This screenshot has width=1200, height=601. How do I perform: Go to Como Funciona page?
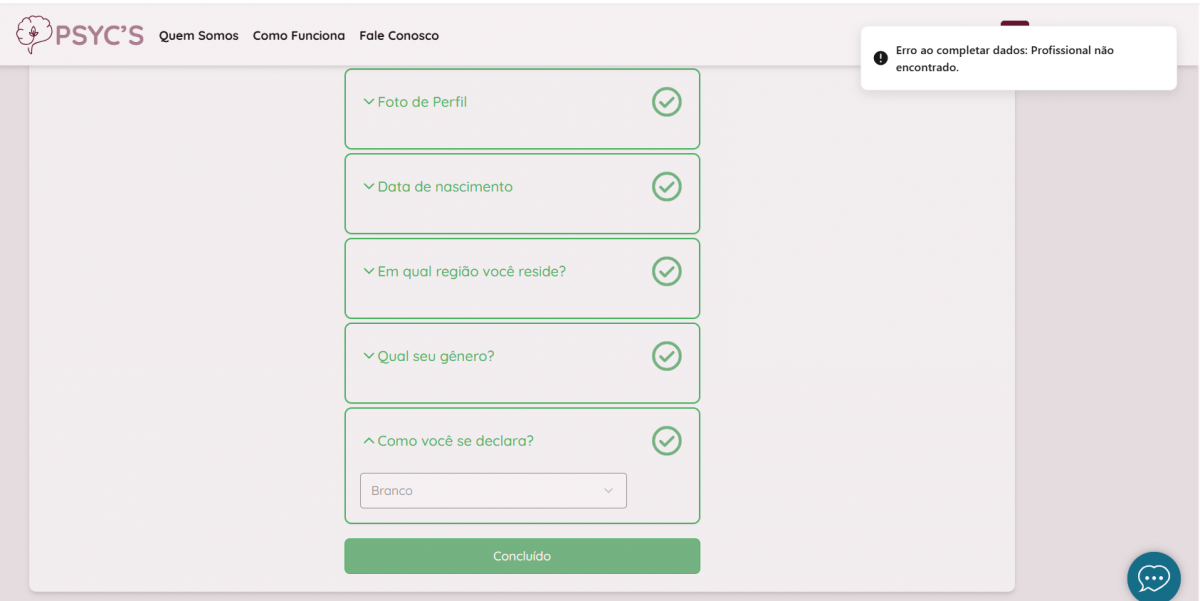299,36
